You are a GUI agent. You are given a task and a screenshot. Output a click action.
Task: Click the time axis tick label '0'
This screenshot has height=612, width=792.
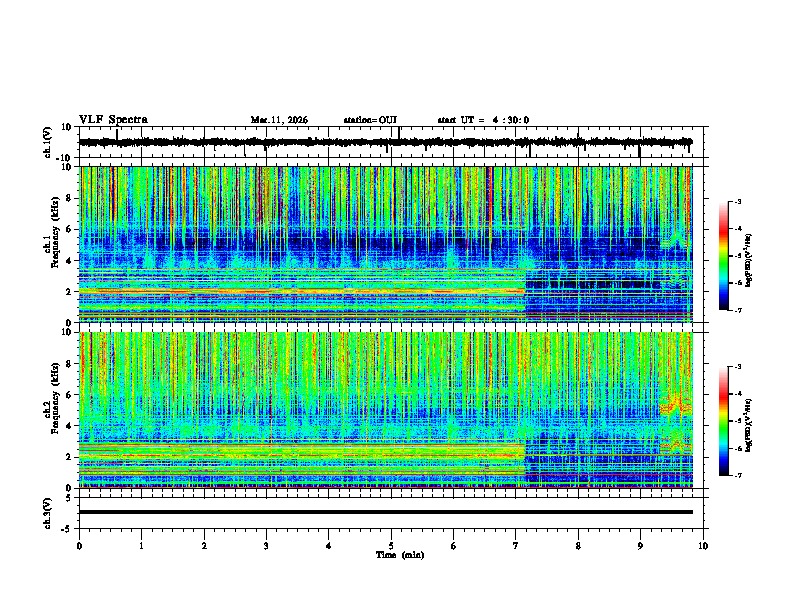(79, 546)
